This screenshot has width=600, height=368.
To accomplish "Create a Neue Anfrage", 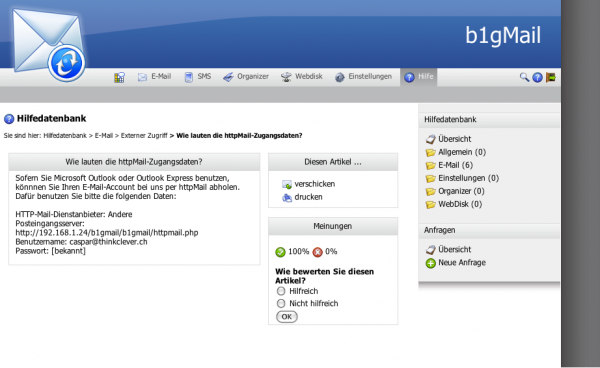I will pos(462,263).
